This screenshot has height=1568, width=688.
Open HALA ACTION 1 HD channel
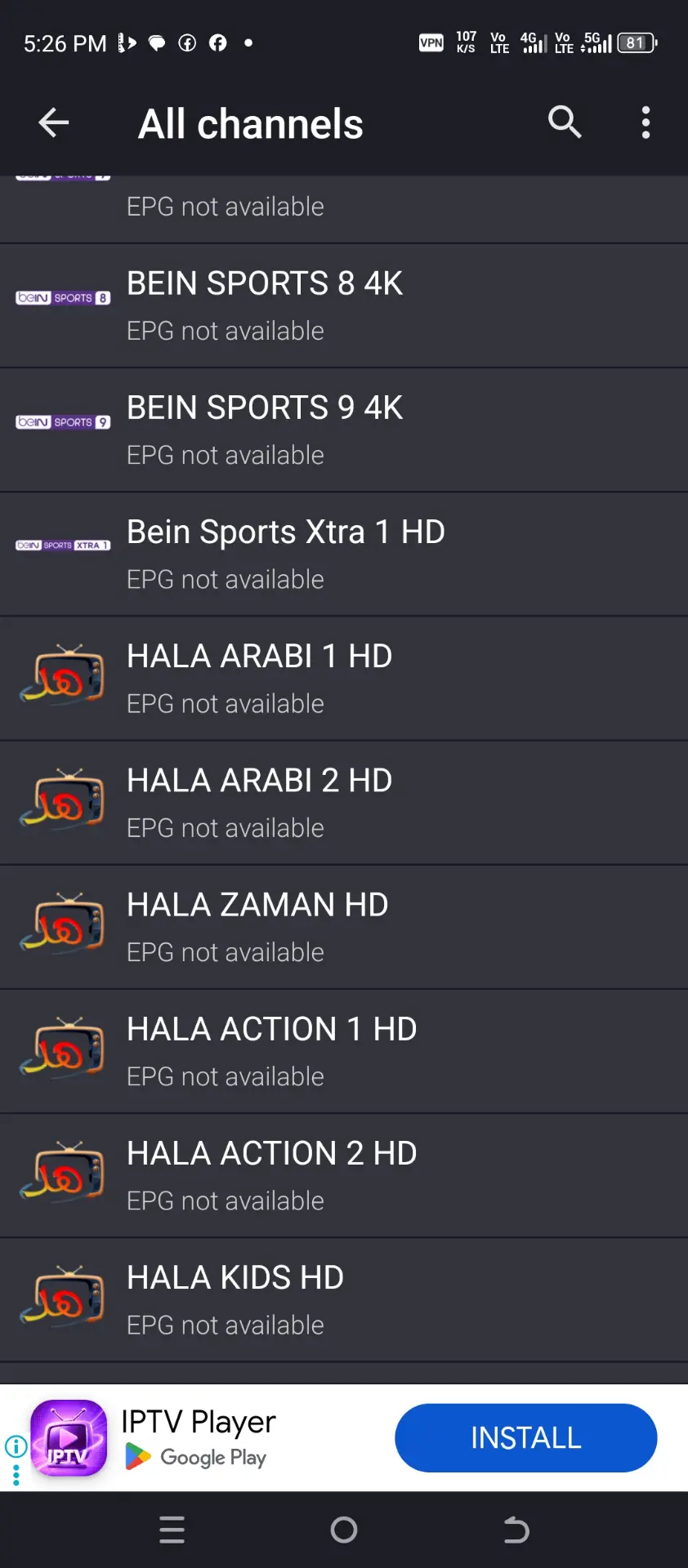[x=344, y=1052]
